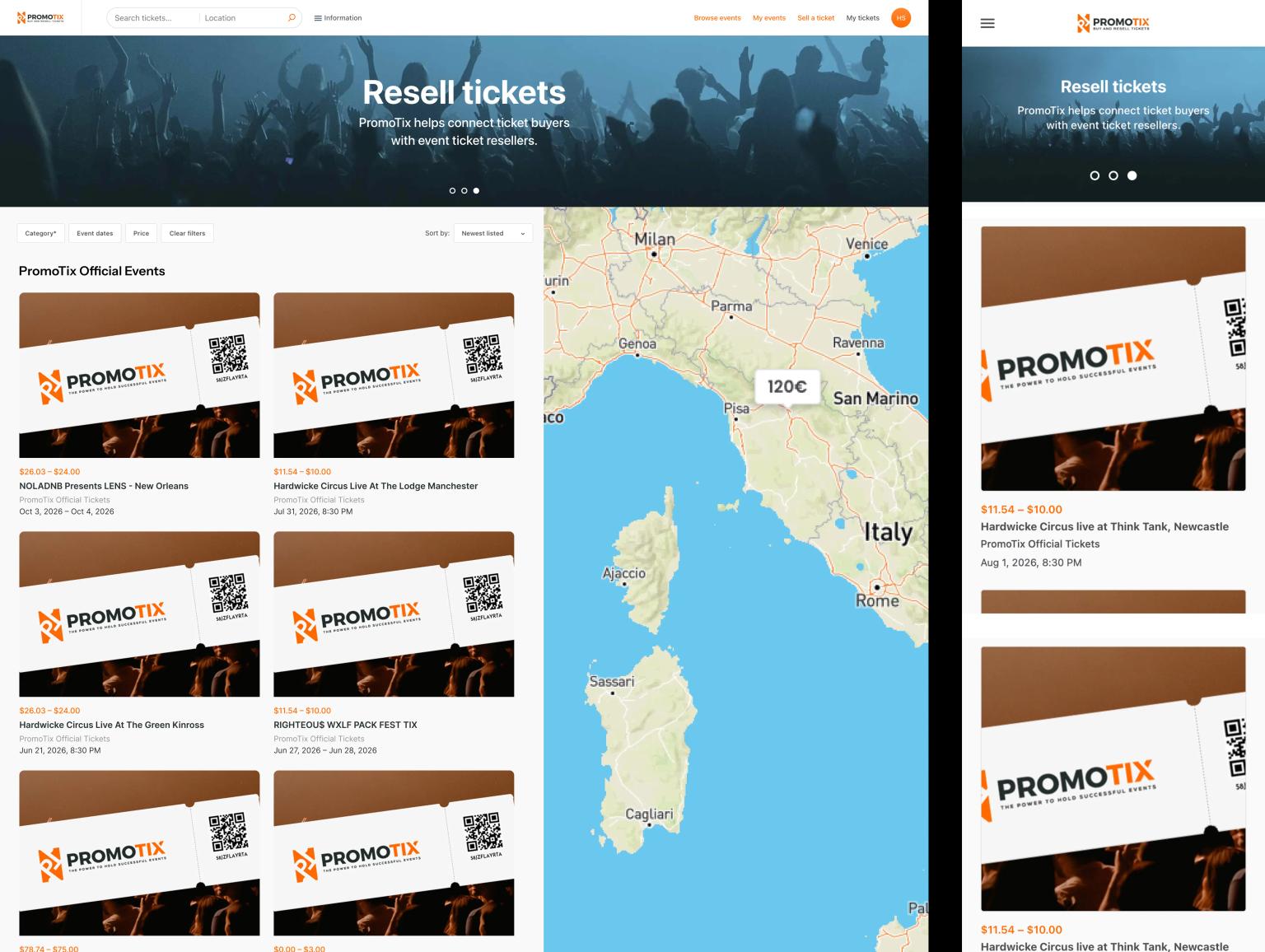Screen dimensions: 1265x952
Task: Open Hardwicke Circus Live At The Green Kinross
Action: click(x=111, y=725)
